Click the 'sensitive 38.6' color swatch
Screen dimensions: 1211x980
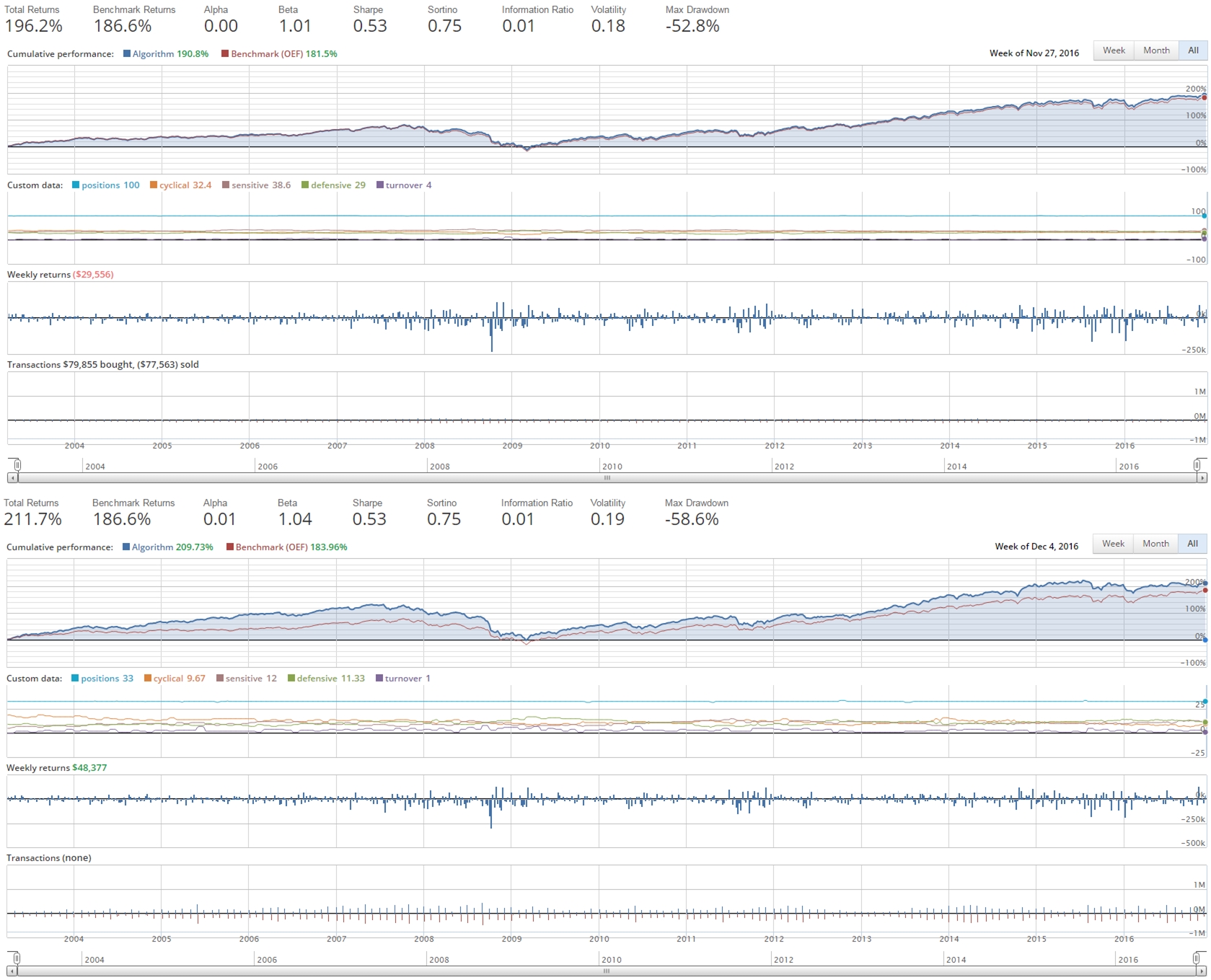[226, 185]
